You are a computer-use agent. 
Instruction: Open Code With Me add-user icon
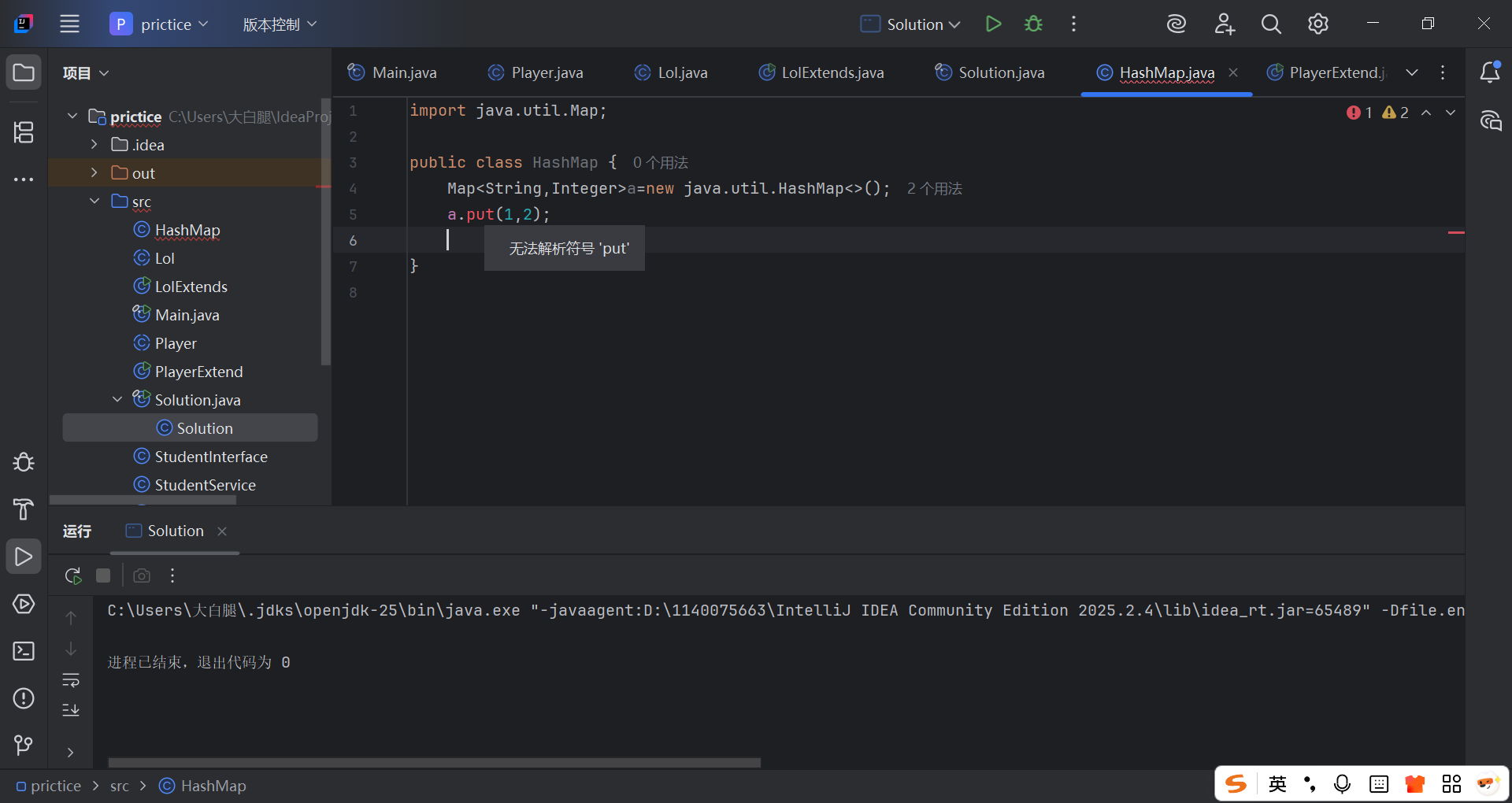[1224, 24]
